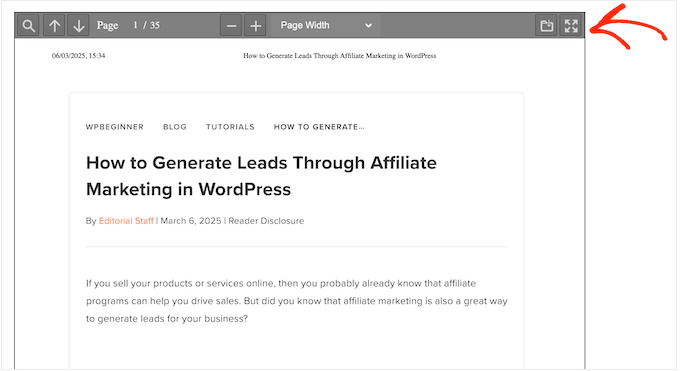The image size is (680, 371).
Task: Click the timestamp 06/03/2025, 15:34
Action: click(x=78, y=56)
